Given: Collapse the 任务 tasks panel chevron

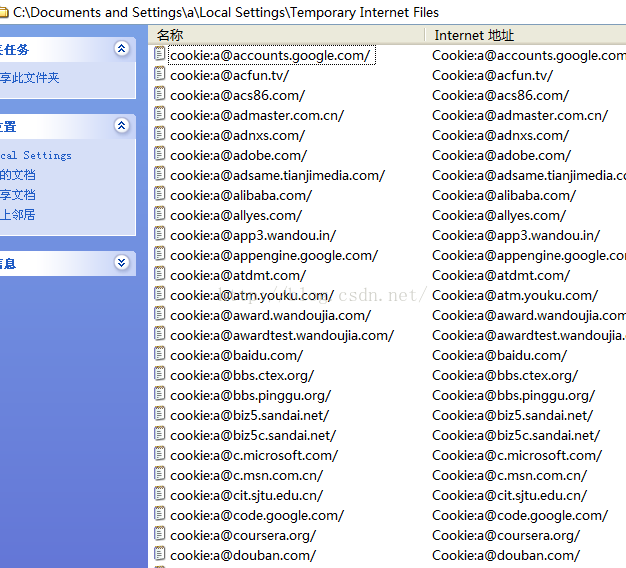Looking at the screenshot, I should (x=122, y=49).
